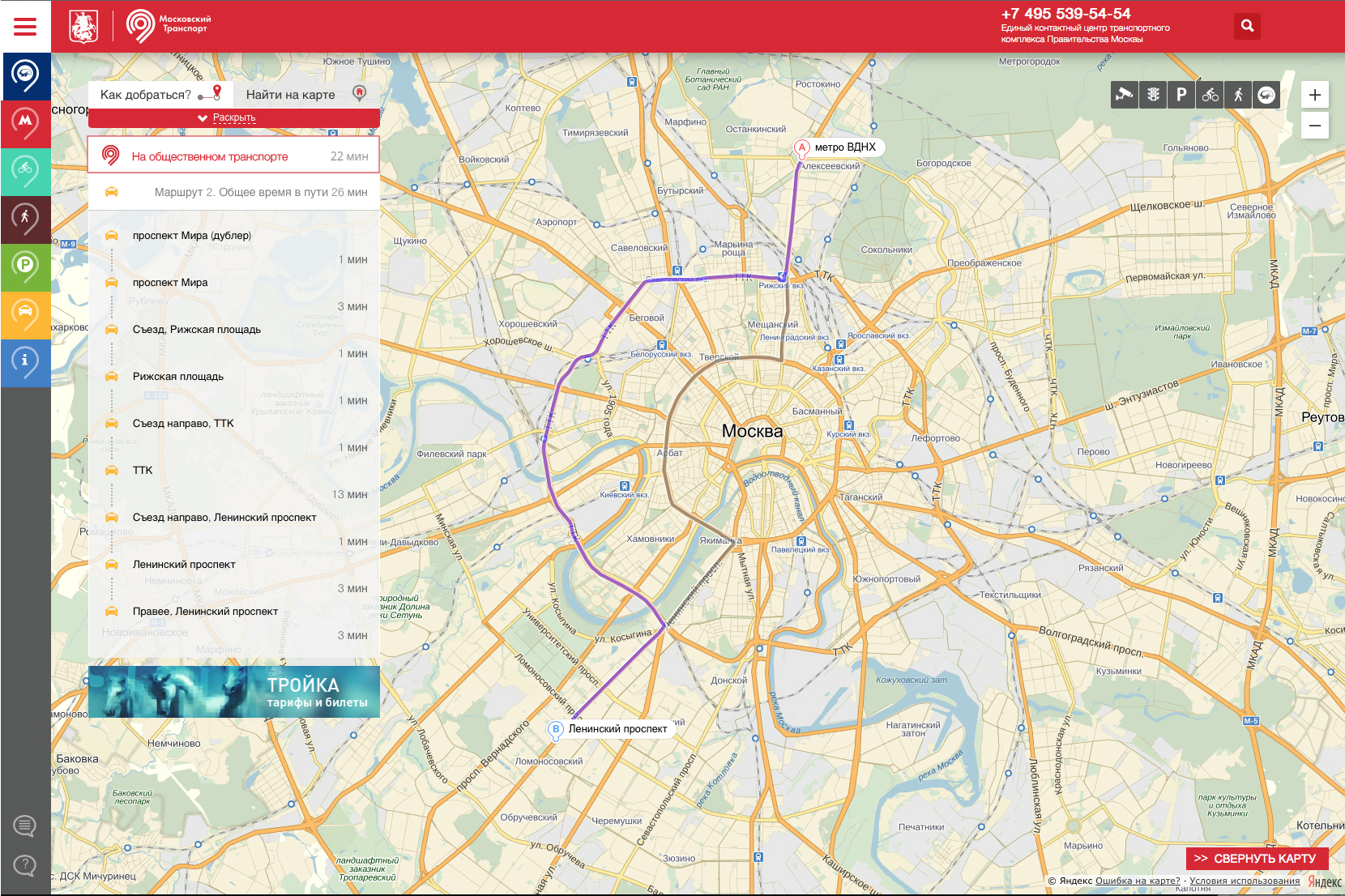Viewport: 1345px width, 896px height.
Task: Click route step проспект Мира (дублер)
Action: pyautogui.click(x=192, y=236)
